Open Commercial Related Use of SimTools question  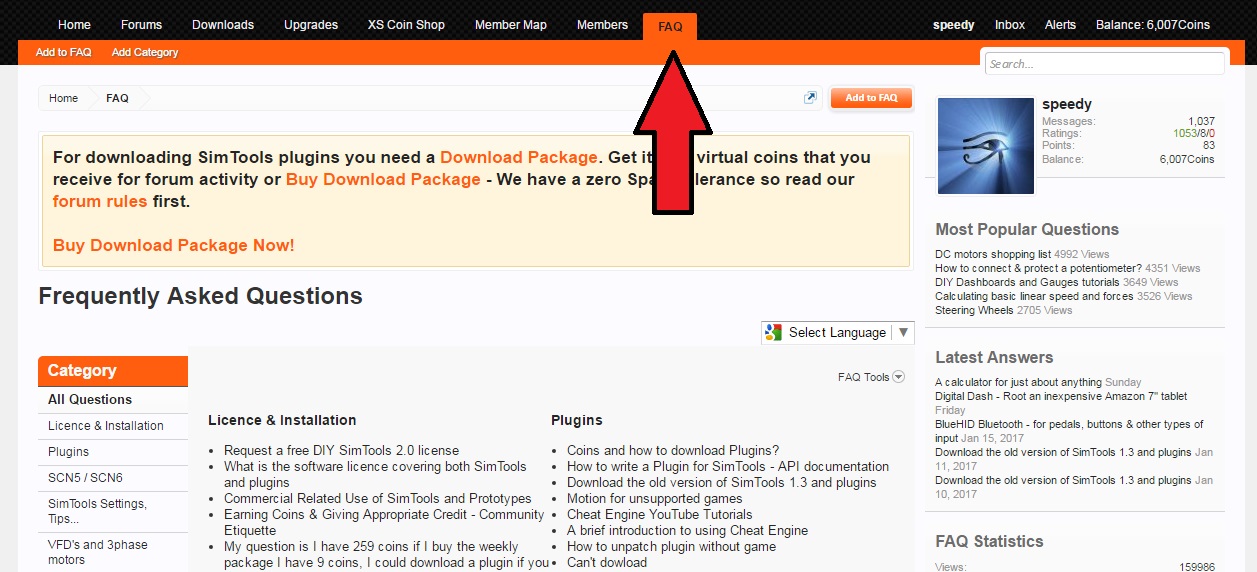point(378,498)
